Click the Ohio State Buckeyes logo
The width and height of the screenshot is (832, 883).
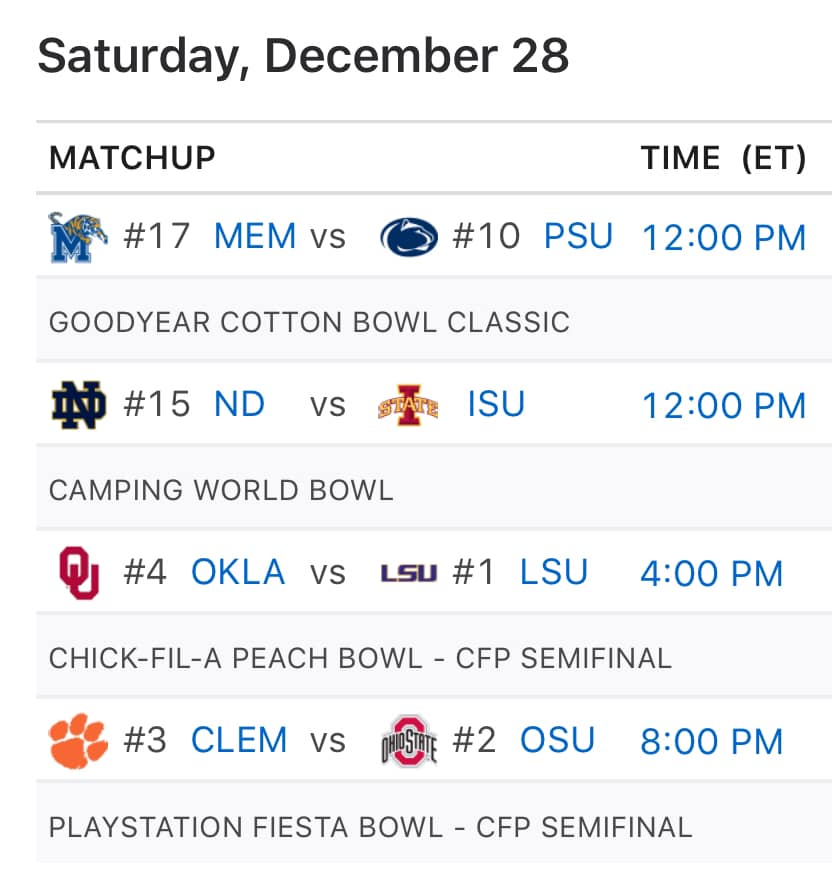point(408,741)
